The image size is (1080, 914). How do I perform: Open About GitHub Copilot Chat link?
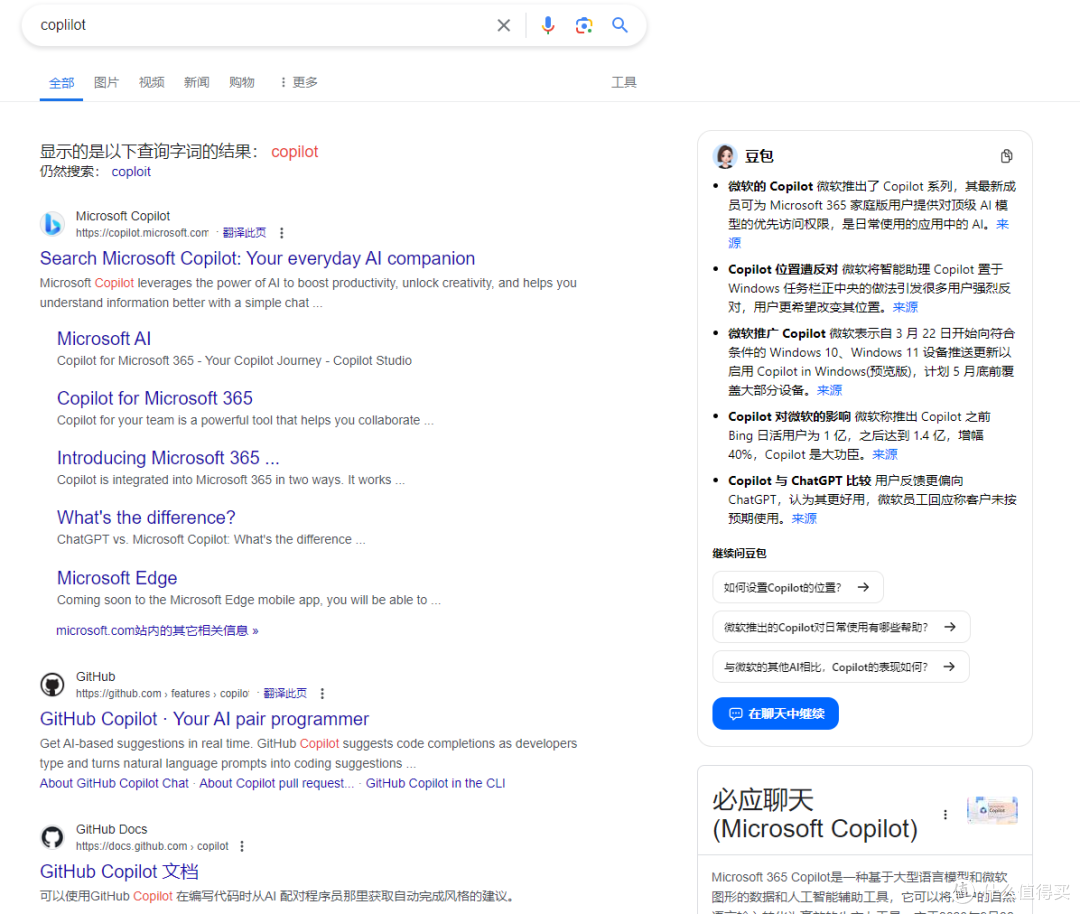click(114, 783)
